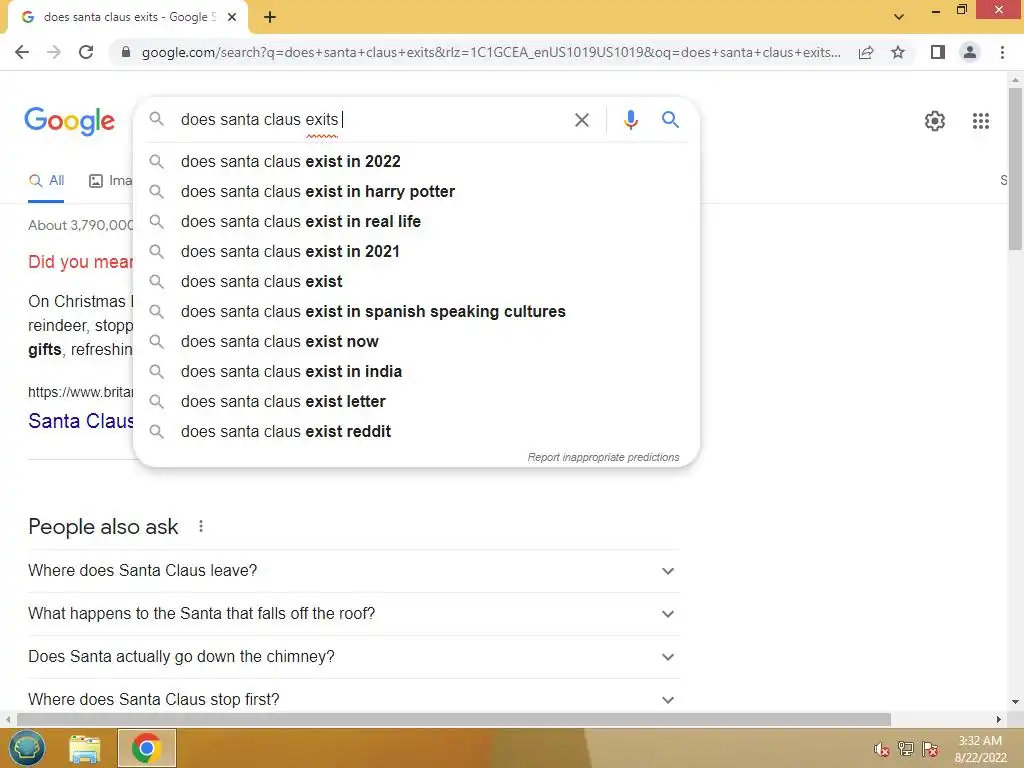1024x768 pixels.
Task: Click the scroll right arrow at bottom
Action: 999,720
